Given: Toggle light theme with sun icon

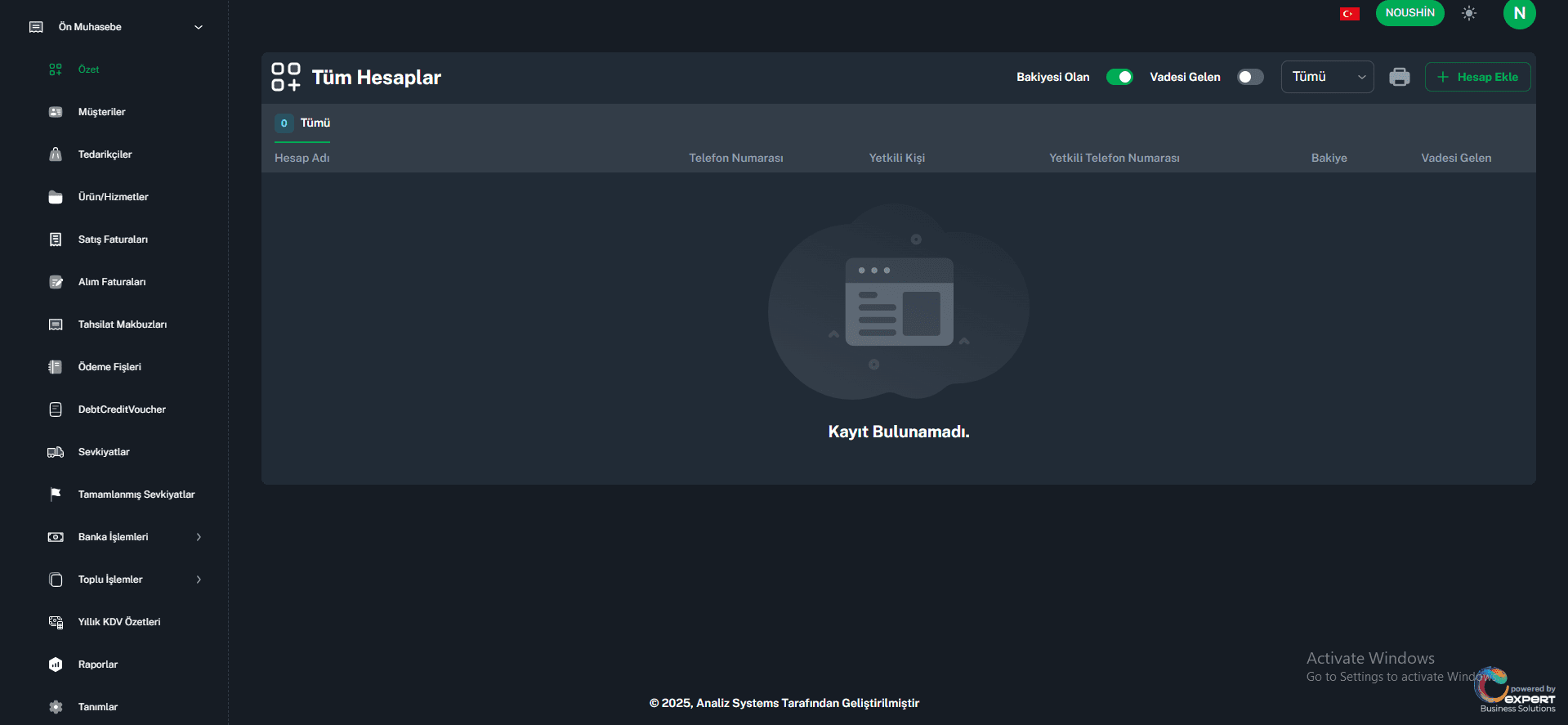Looking at the screenshot, I should pos(1468,14).
